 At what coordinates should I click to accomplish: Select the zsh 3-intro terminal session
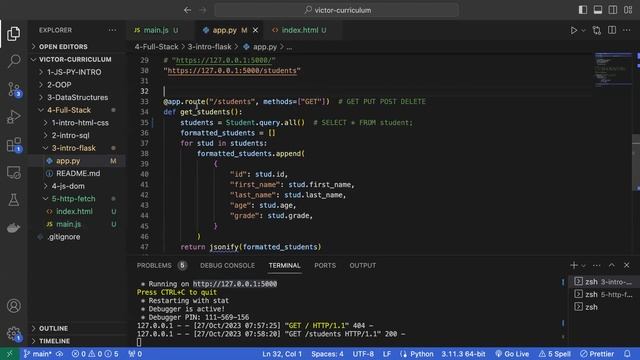(603, 282)
